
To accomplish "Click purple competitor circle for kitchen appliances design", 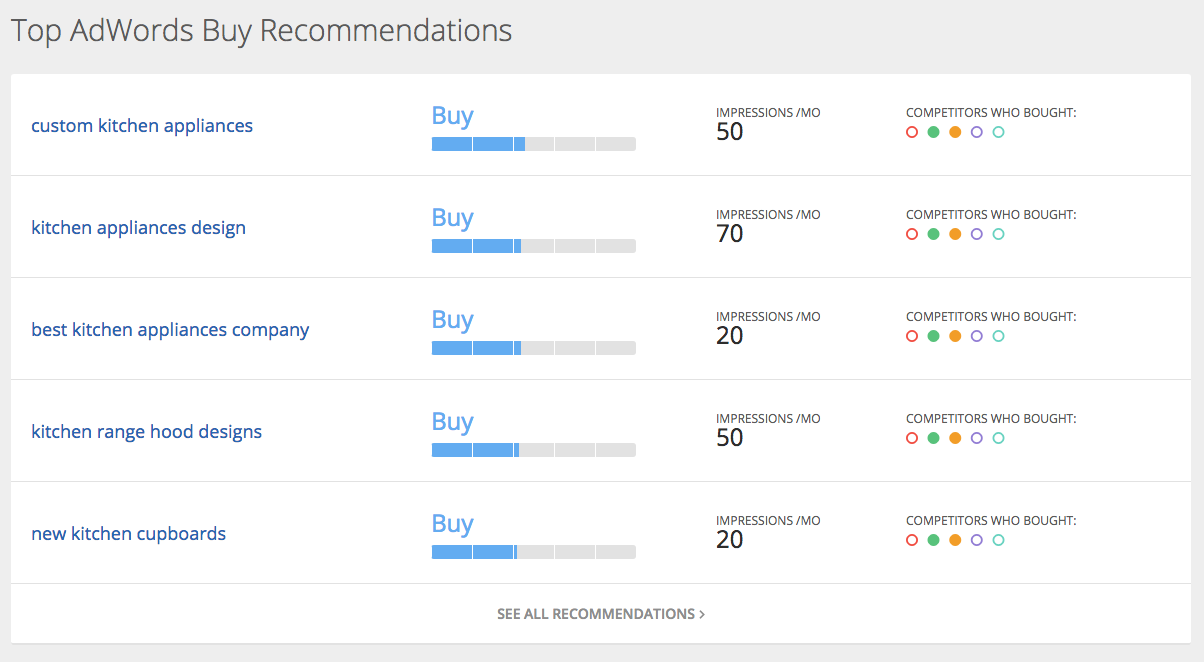I will coord(977,234).
